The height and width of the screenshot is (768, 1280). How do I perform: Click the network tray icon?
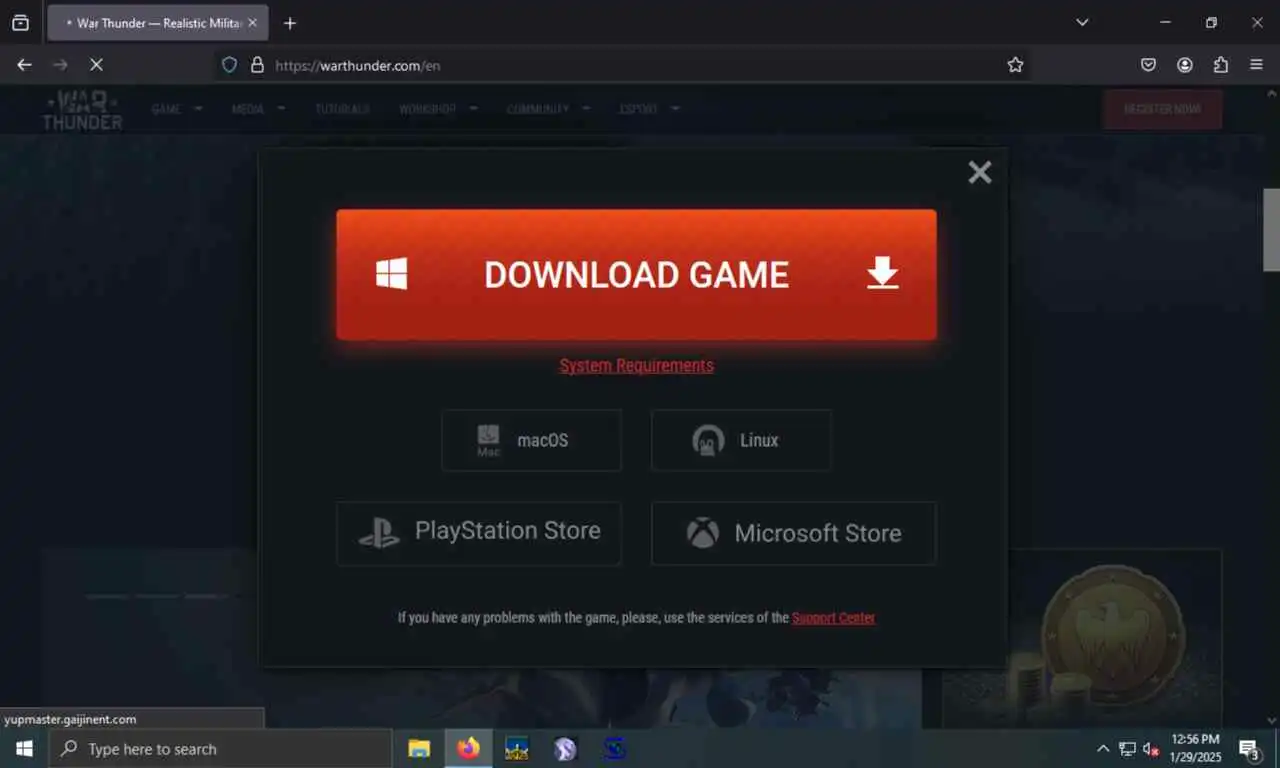tap(1127, 748)
